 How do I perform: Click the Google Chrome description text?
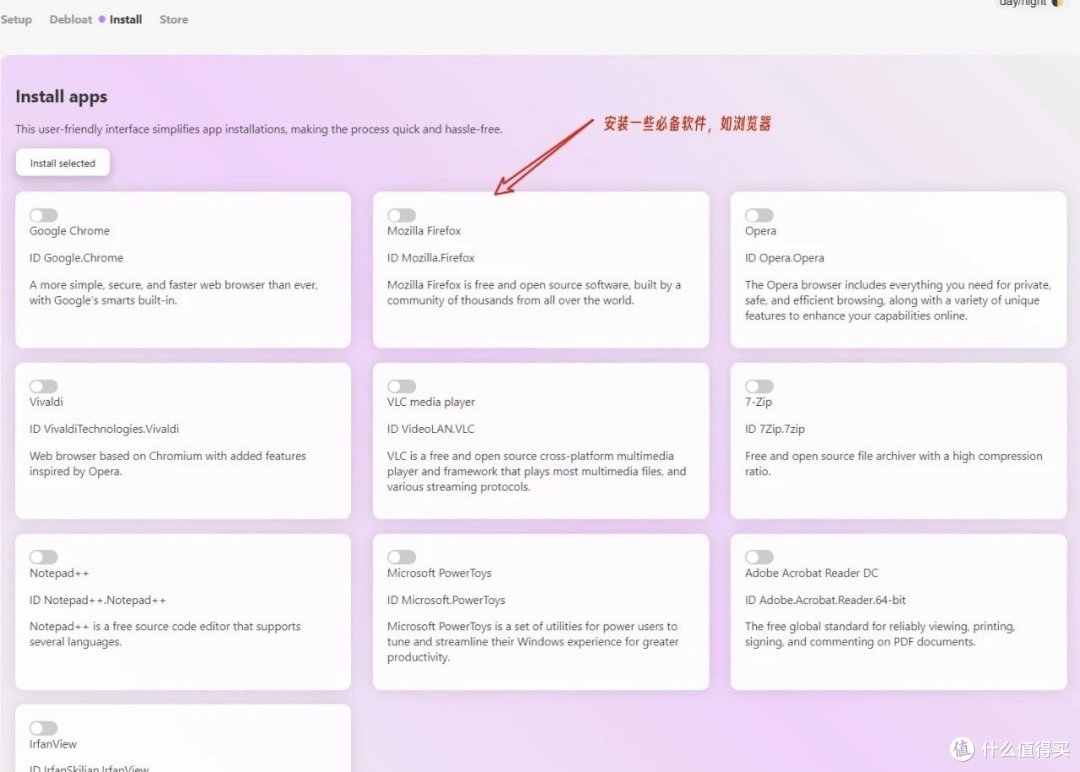click(174, 292)
